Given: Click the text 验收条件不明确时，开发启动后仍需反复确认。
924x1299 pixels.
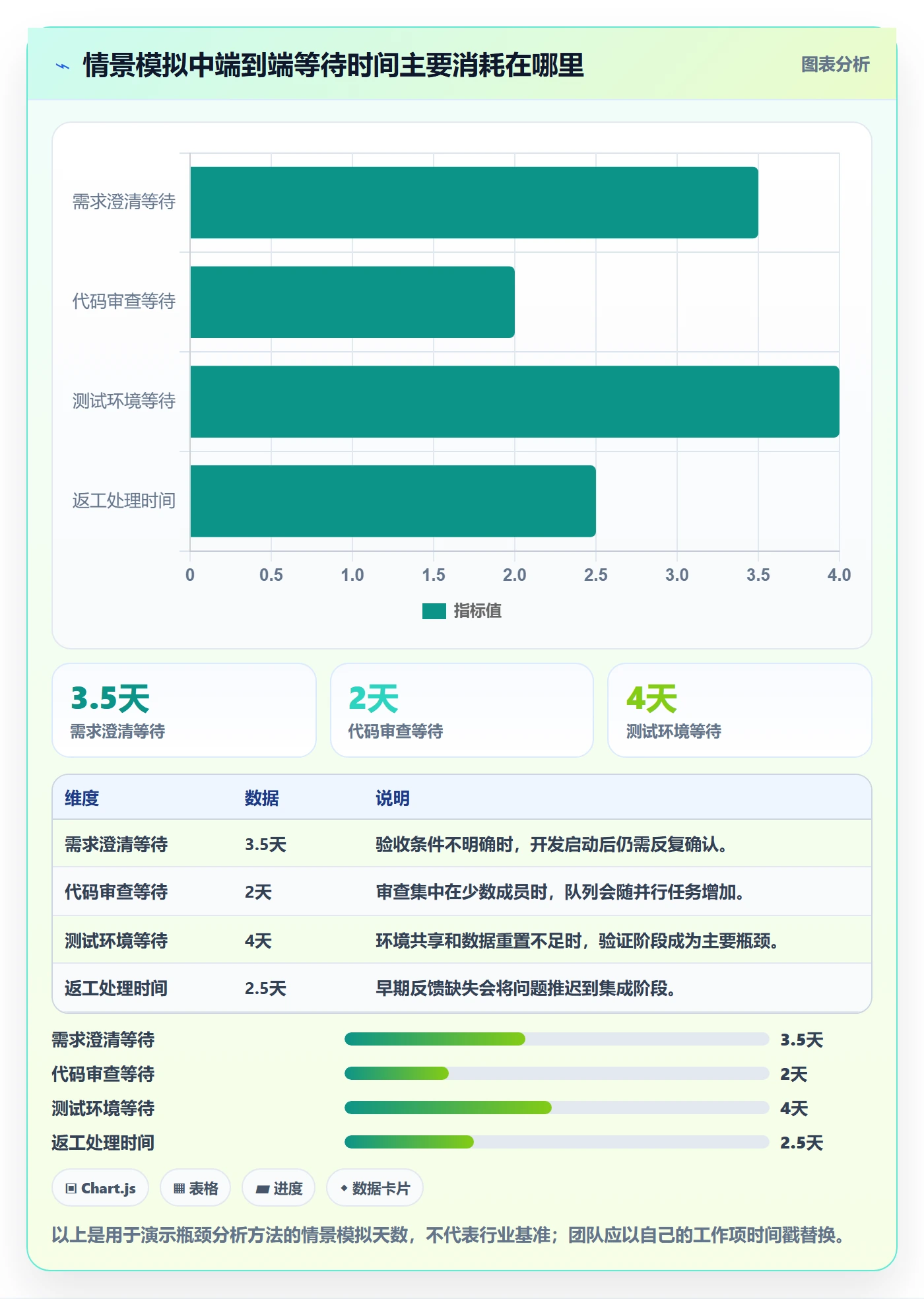Looking at the screenshot, I should (x=552, y=845).
